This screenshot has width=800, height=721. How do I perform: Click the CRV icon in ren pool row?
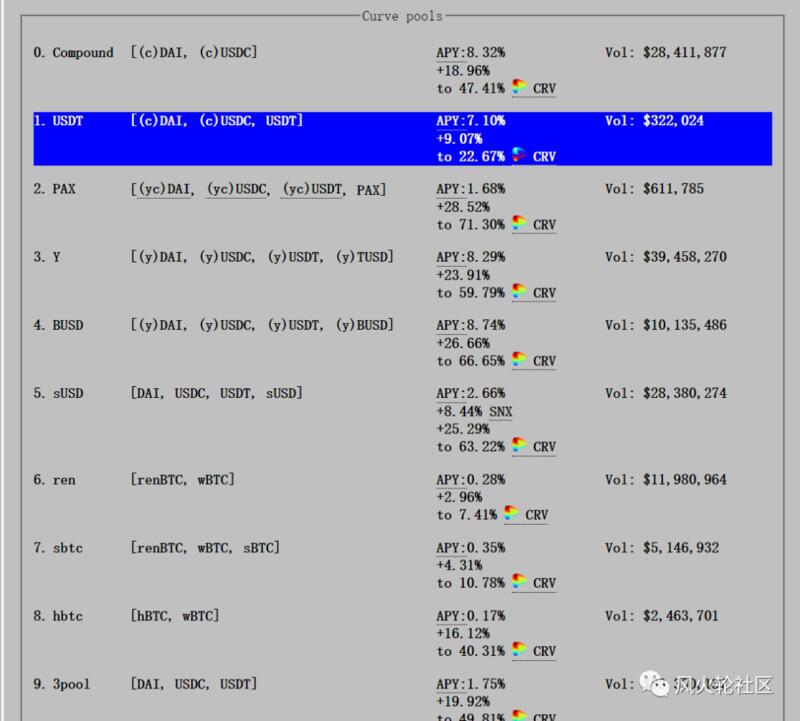pyautogui.click(x=511, y=513)
